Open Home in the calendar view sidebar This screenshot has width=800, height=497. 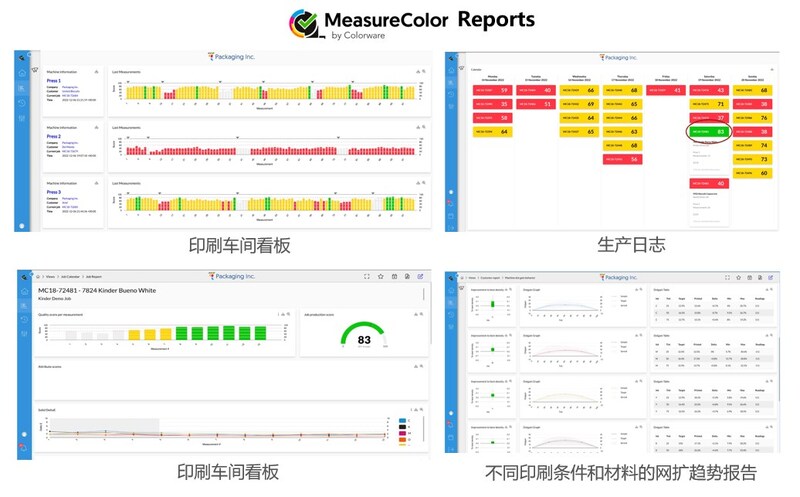click(x=451, y=70)
